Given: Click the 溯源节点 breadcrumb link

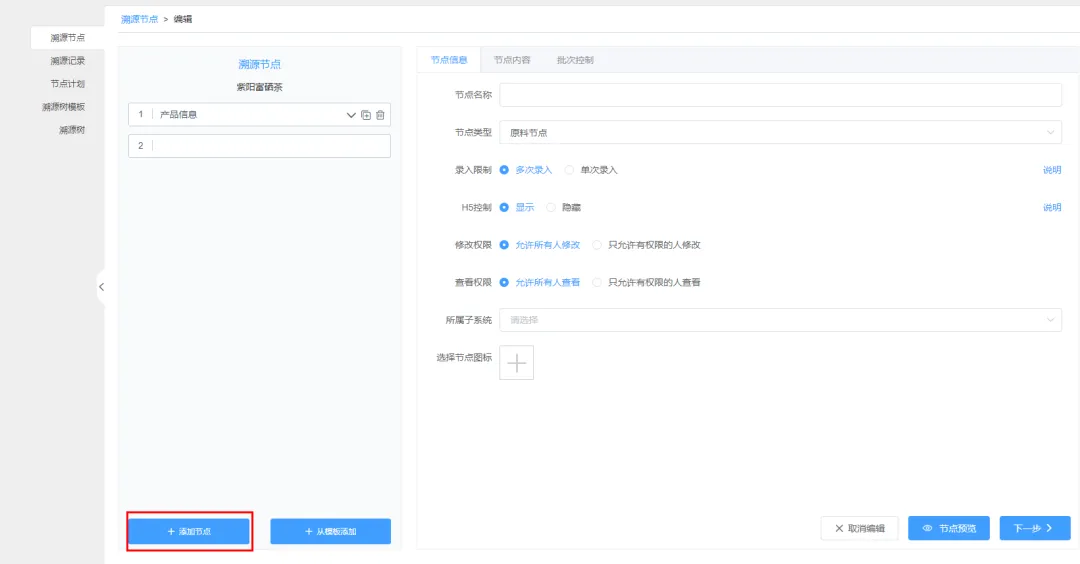Looking at the screenshot, I should pyautogui.click(x=140, y=19).
